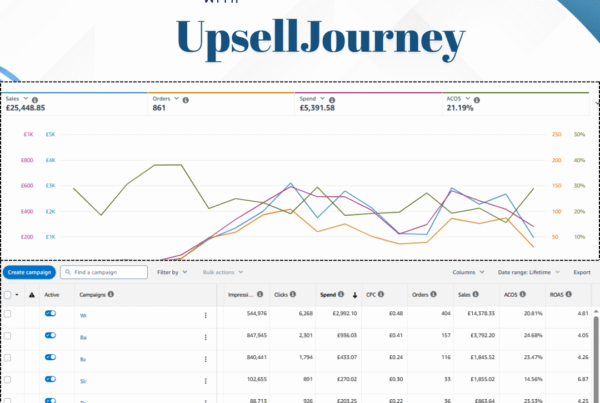The width and height of the screenshot is (600, 403).
Task: Click the info icon next to Clicks column
Action: click(x=293, y=294)
